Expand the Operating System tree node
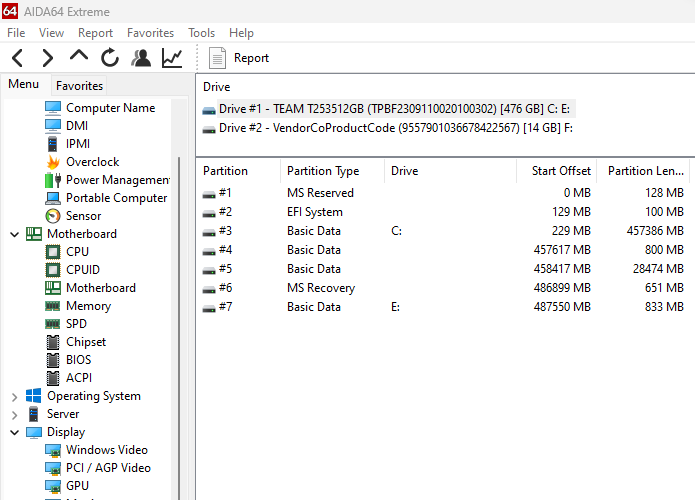This screenshot has width=695, height=500. click(x=15, y=397)
